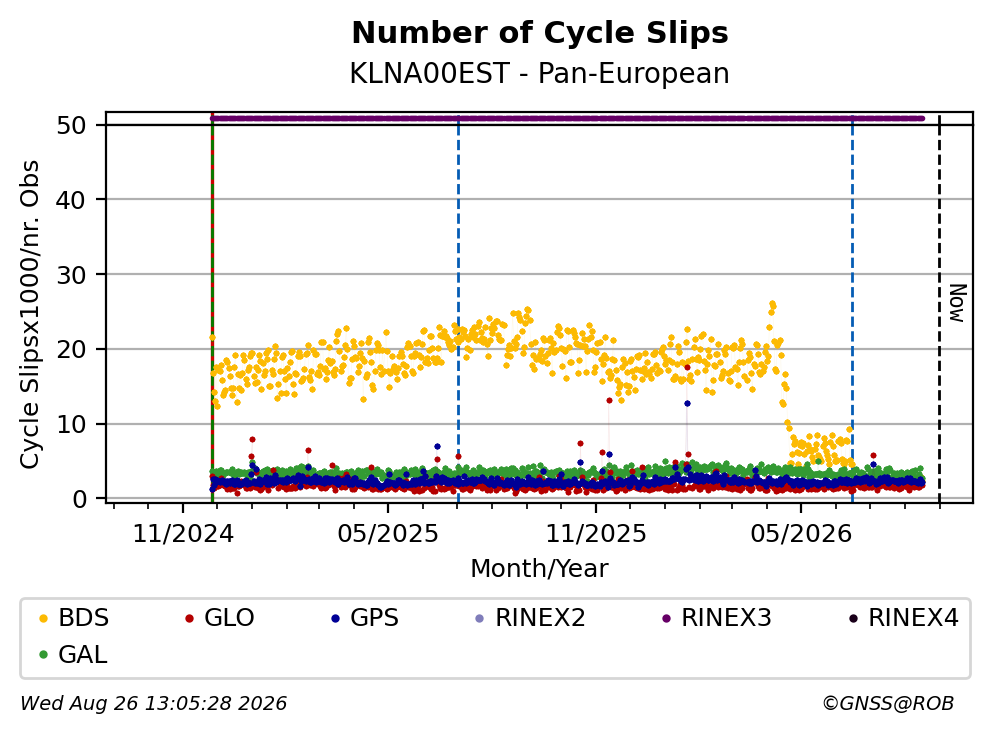Click the 05/2025 x-axis tick label
This screenshot has height=734, width=993.
pos(388,535)
